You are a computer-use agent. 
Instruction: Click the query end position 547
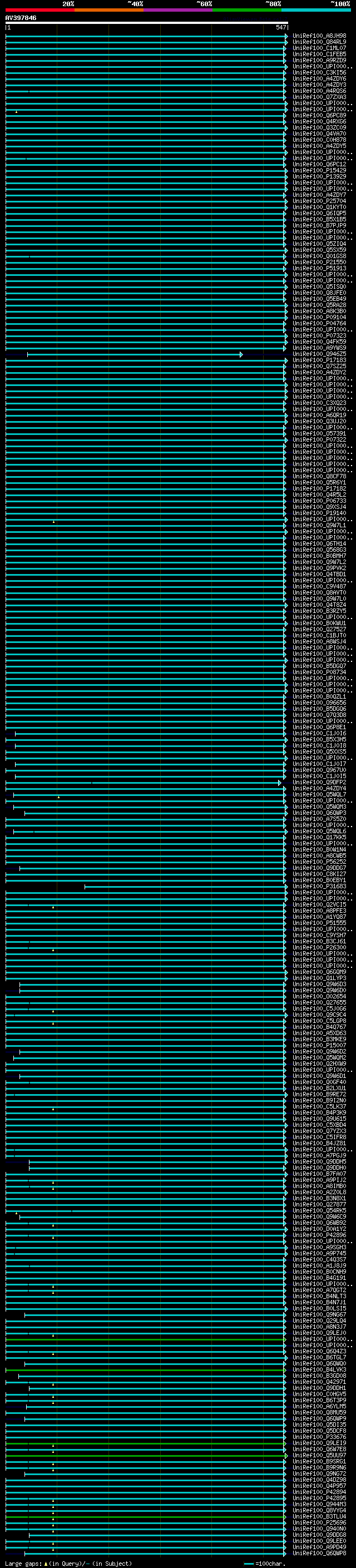(x=280, y=27)
